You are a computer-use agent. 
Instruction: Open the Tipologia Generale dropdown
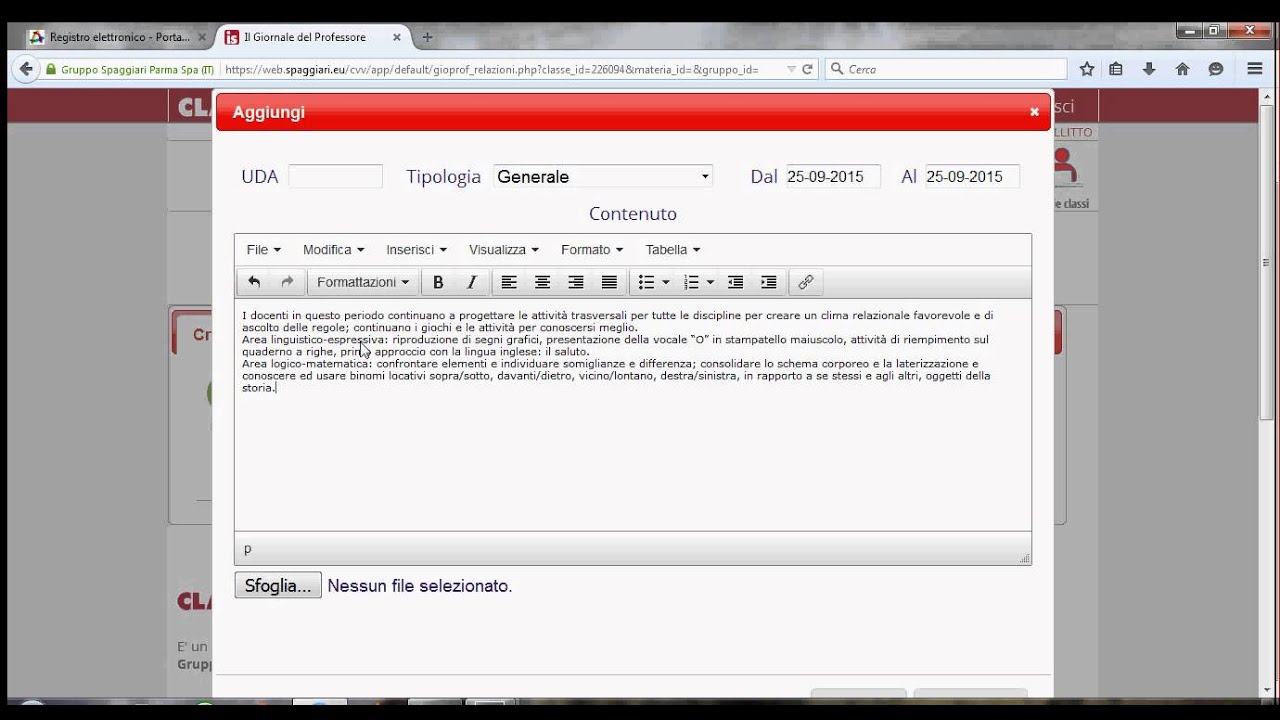tap(603, 176)
